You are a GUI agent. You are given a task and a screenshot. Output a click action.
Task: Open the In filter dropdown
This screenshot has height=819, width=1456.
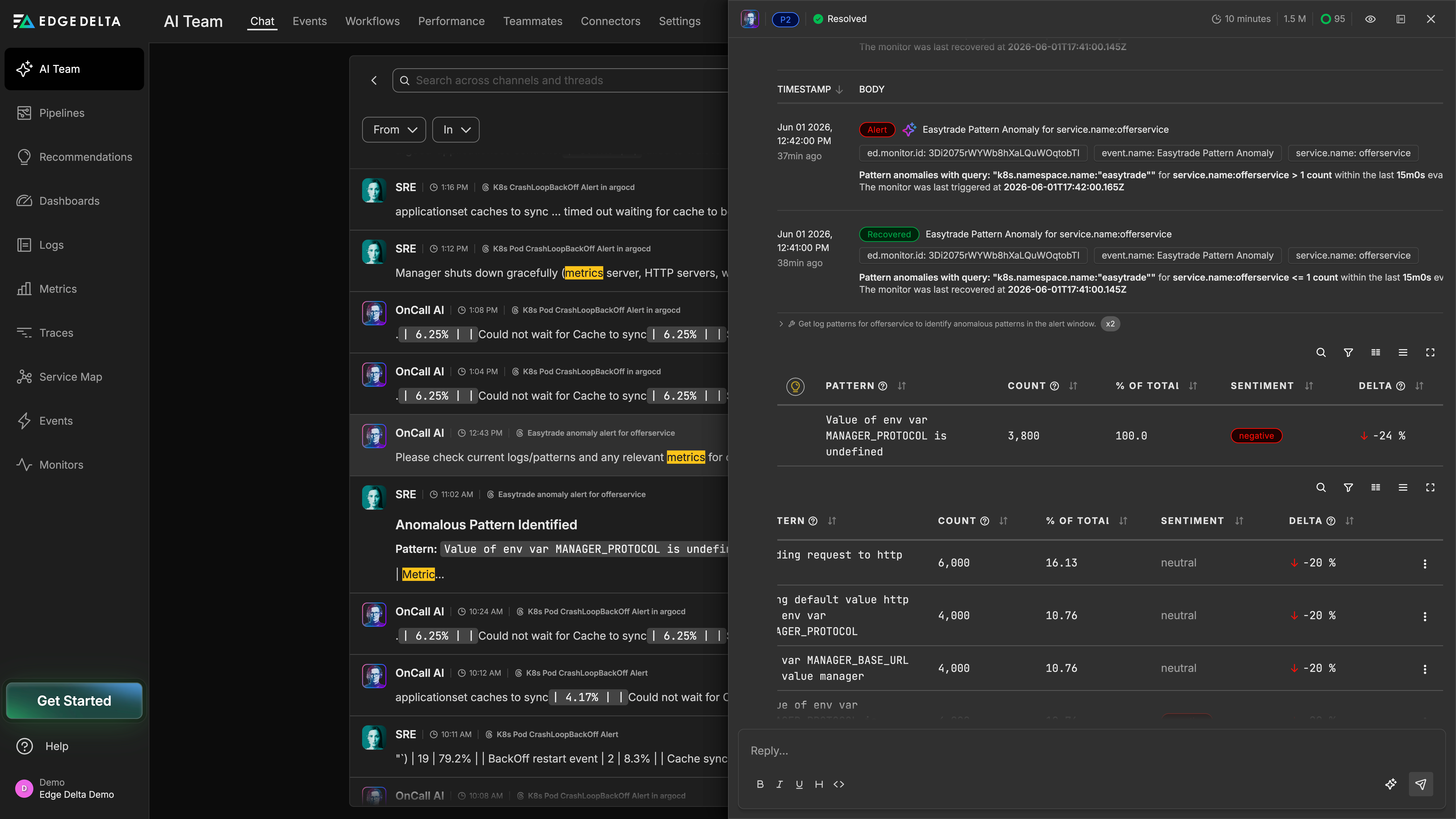(456, 130)
